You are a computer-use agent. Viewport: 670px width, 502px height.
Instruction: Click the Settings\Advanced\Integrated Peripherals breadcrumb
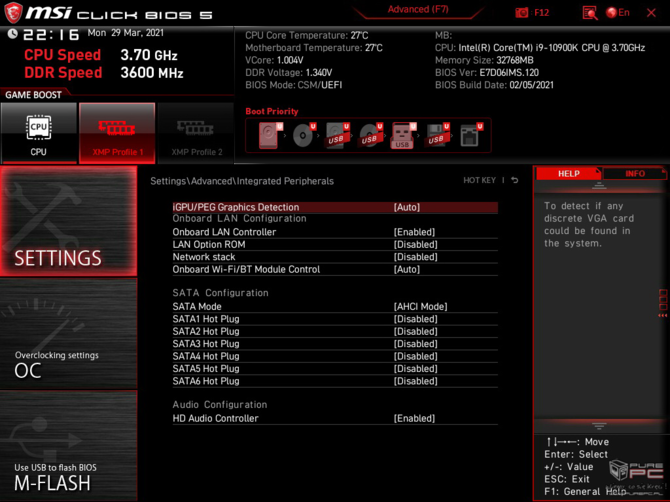click(242, 181)
